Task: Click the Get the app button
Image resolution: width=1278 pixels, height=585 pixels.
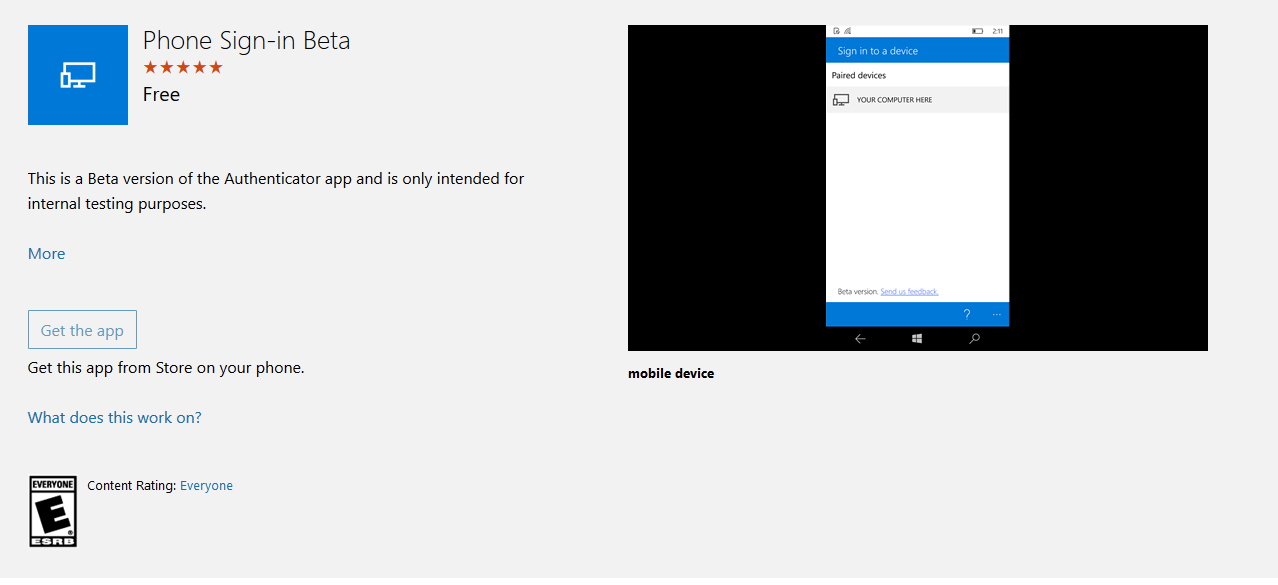Action: 82,330
